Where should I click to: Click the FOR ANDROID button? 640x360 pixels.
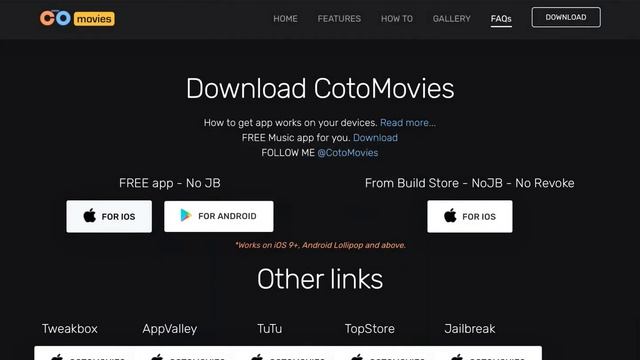click(219, 216)
